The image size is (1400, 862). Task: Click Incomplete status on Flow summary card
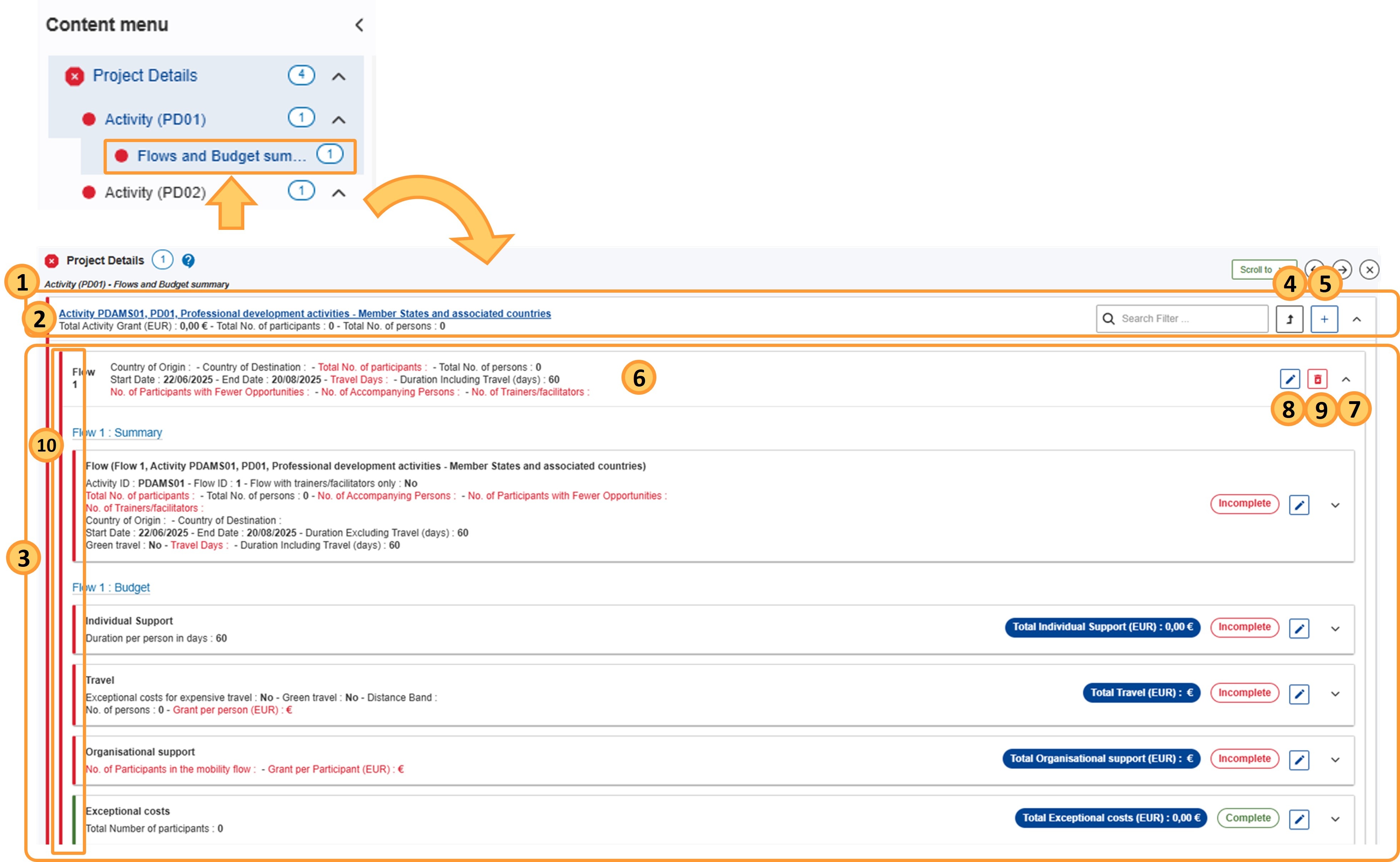[x=1244, y=504]
